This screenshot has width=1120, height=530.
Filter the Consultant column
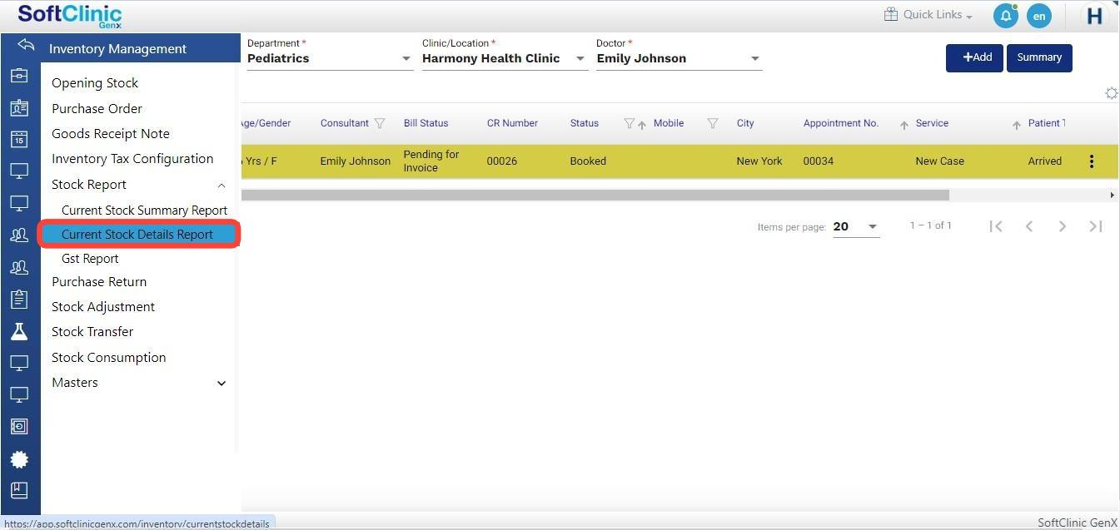[x=380, y=124]
